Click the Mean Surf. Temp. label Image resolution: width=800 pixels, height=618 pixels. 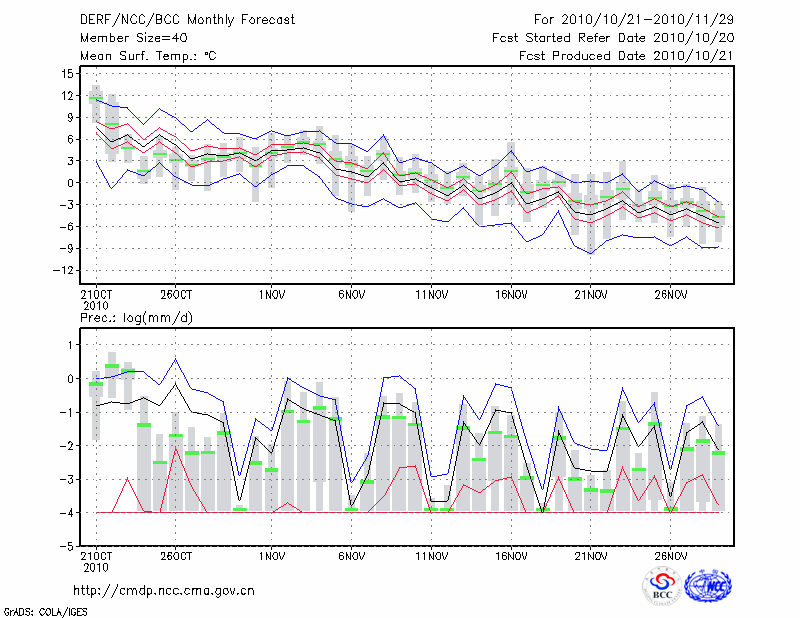[x=148, y=56]
